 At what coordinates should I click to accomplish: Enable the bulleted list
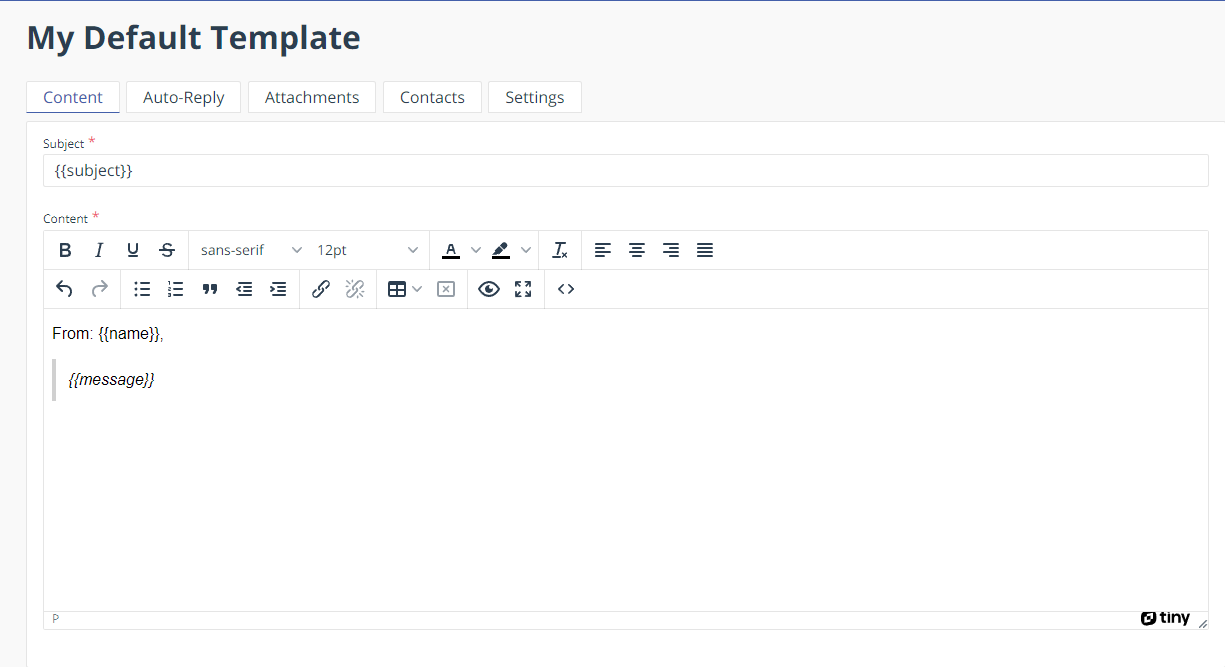141,289
